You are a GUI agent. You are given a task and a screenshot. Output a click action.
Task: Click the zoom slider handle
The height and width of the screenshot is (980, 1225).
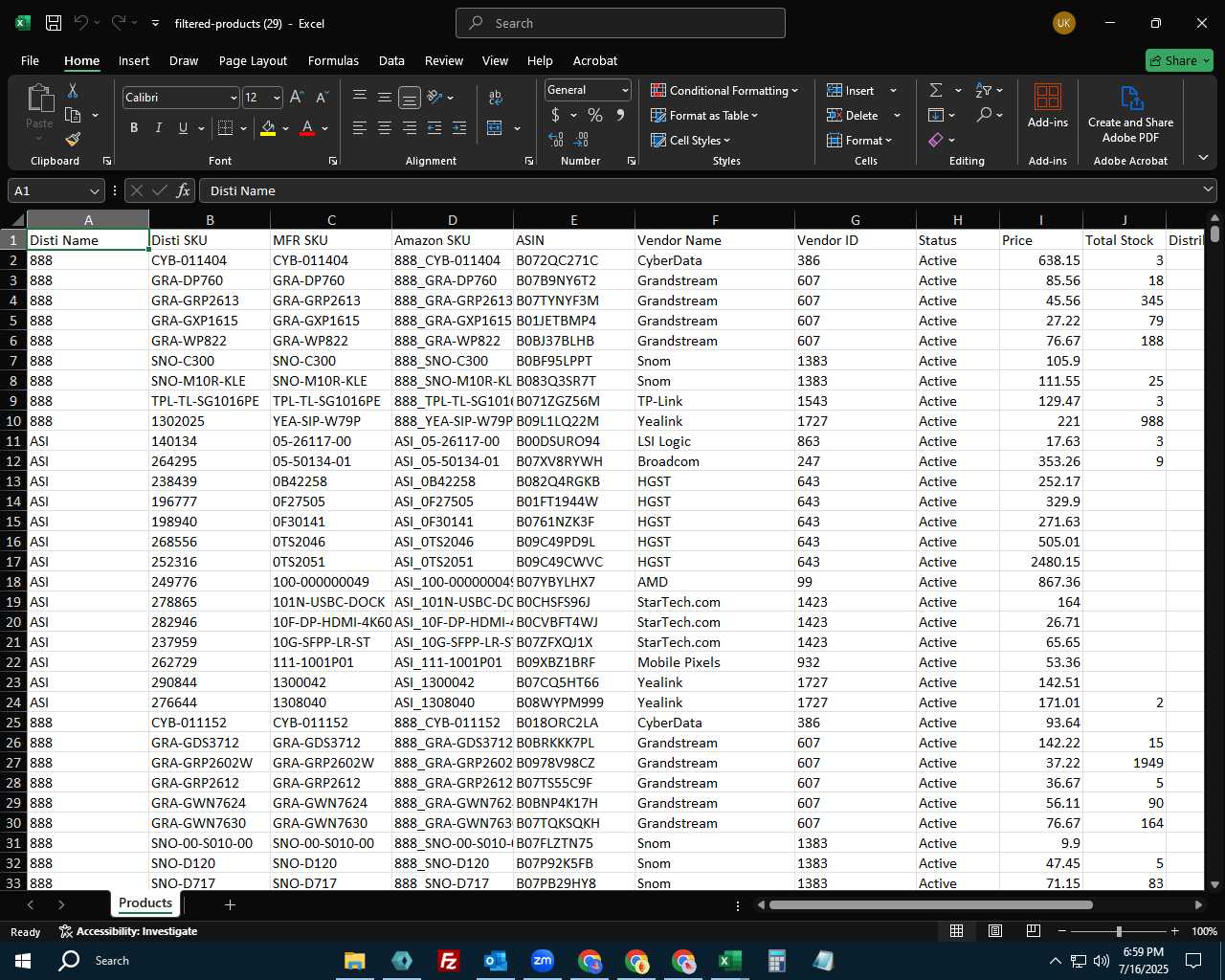point(1118,931)
